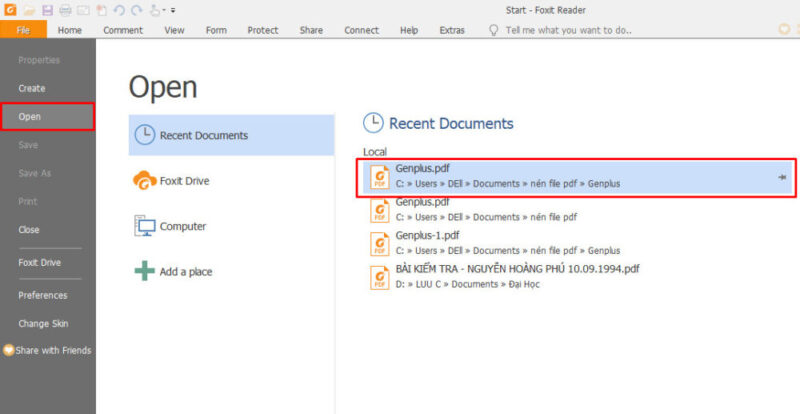The width and height of the screenshot is (800, 414).
Task: Click the Computer monitor icon
Action: 145,226
